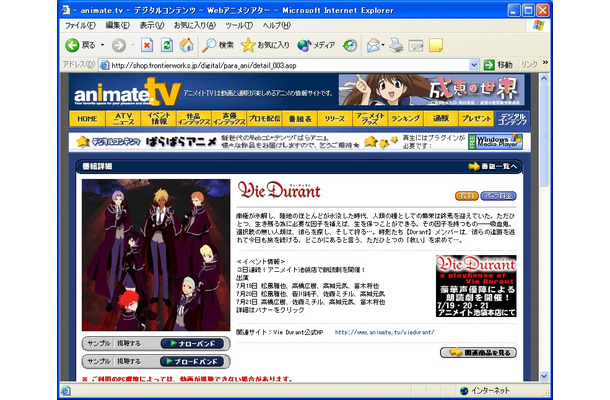Open the Favorites (お気に入り) menu

(x=195, y=25)
